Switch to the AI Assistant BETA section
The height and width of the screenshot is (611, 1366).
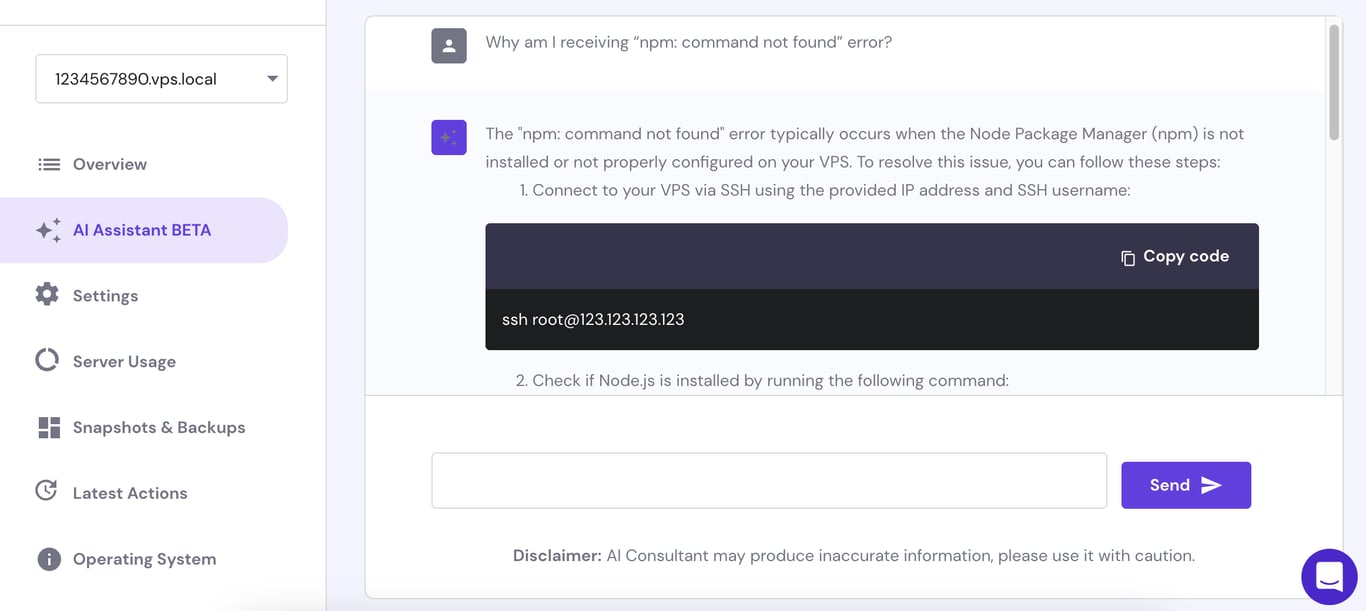click(x=142, y=229)
